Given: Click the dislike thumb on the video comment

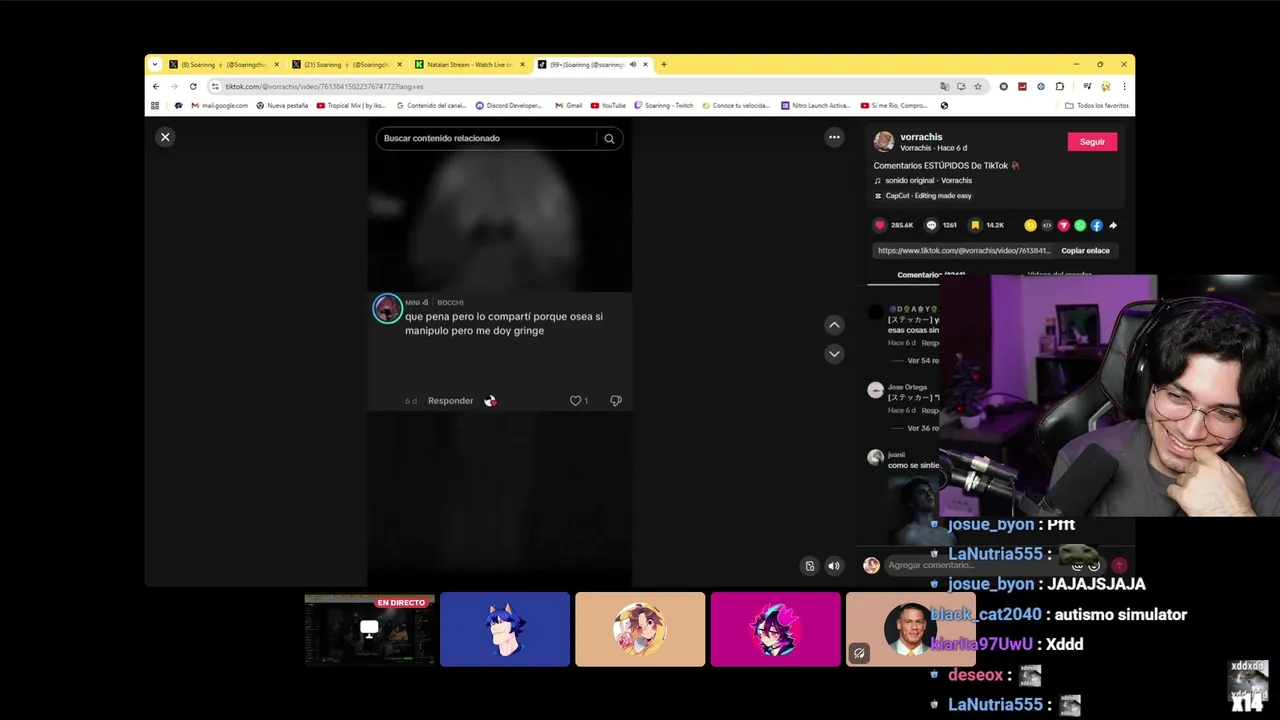Looking at the screenshot, I should pos(616,400).
